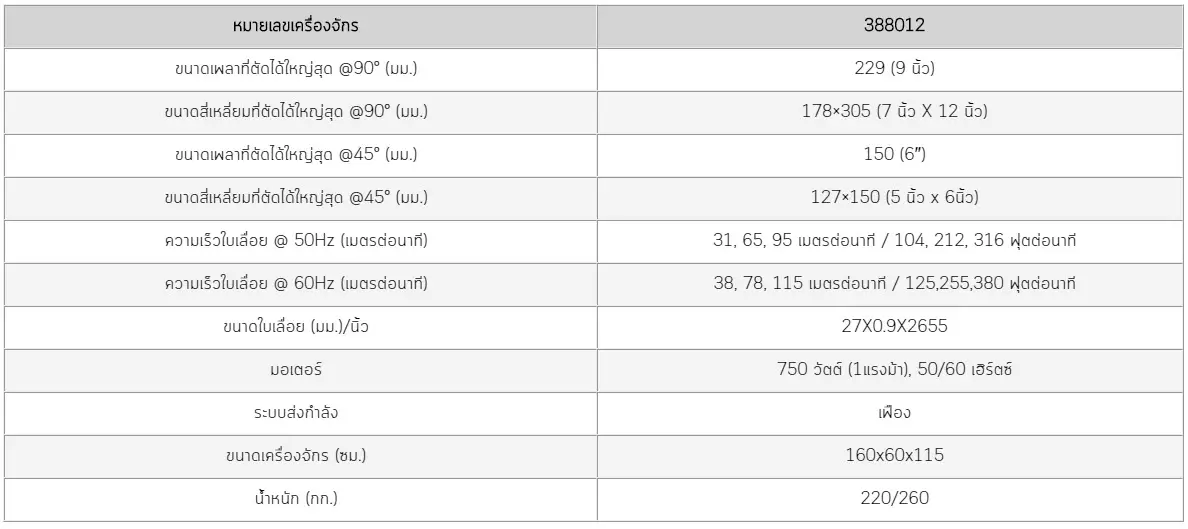
Task: Click the blade size value 27X0.9X2655
Action: pyautogui.click(x=894, y=327)
